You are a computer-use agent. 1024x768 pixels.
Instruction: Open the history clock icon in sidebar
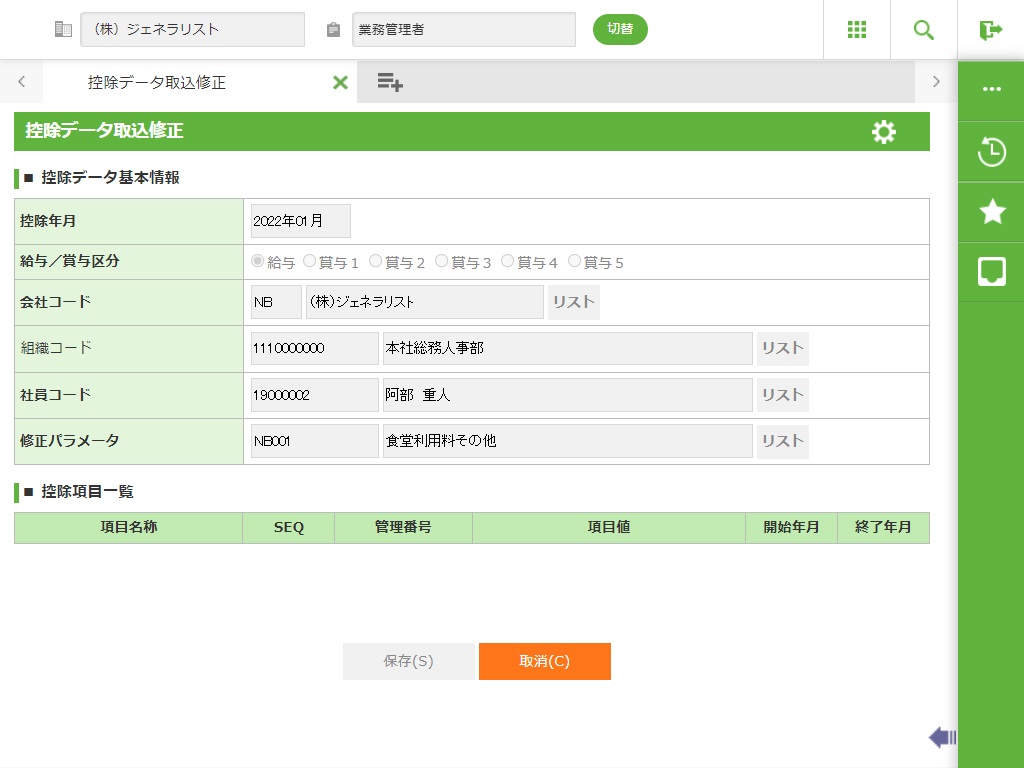[991, 153]
